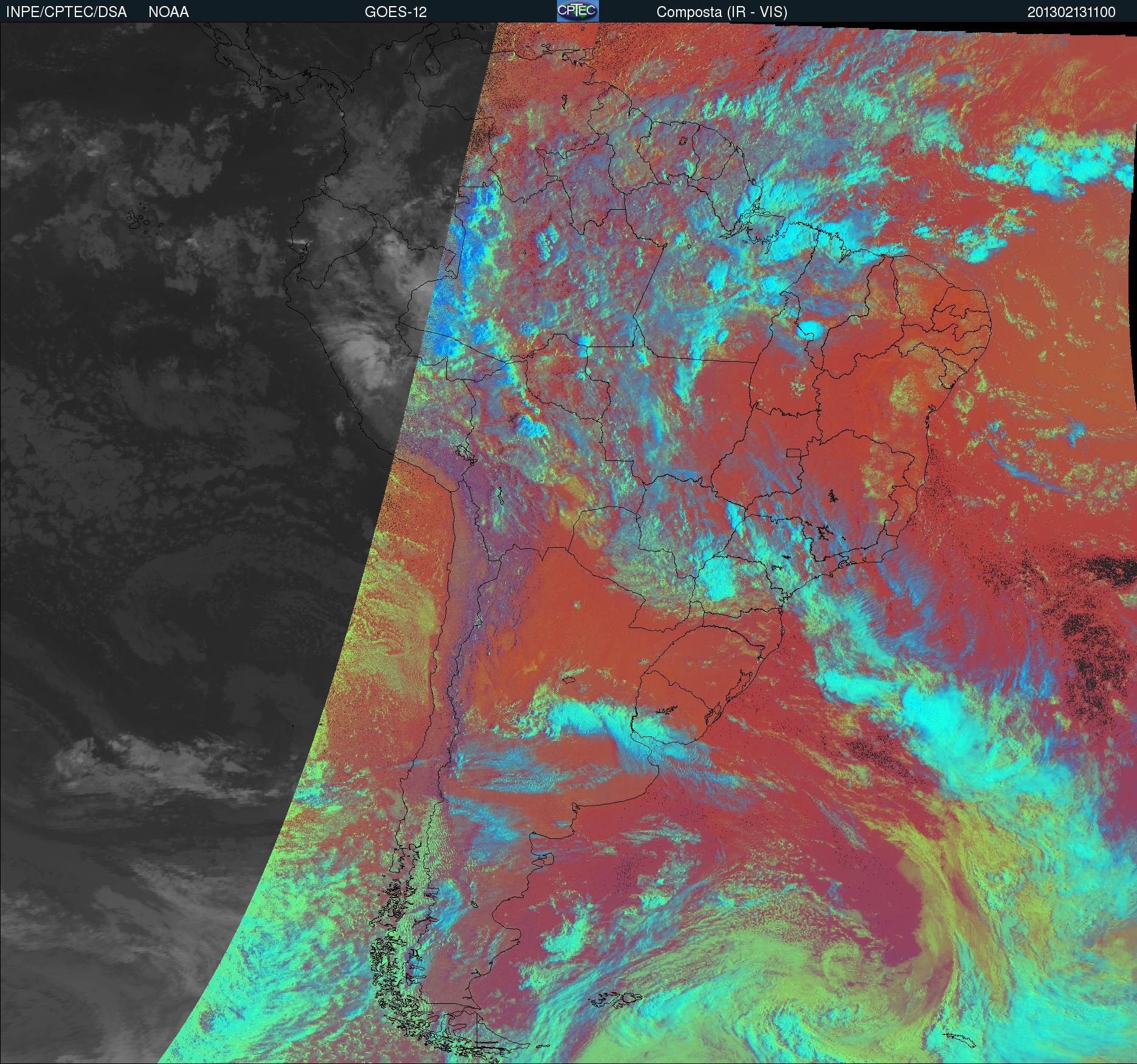Click the GOES-12 satellite label
The width and height of the screenshot is (1137, 1064).
(395, 12)
